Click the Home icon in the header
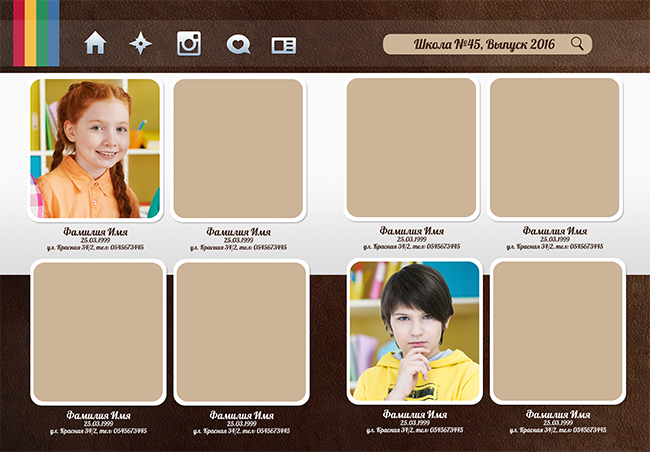The height and width of the screenshot is (452, 650). click(x=95, y=43)
